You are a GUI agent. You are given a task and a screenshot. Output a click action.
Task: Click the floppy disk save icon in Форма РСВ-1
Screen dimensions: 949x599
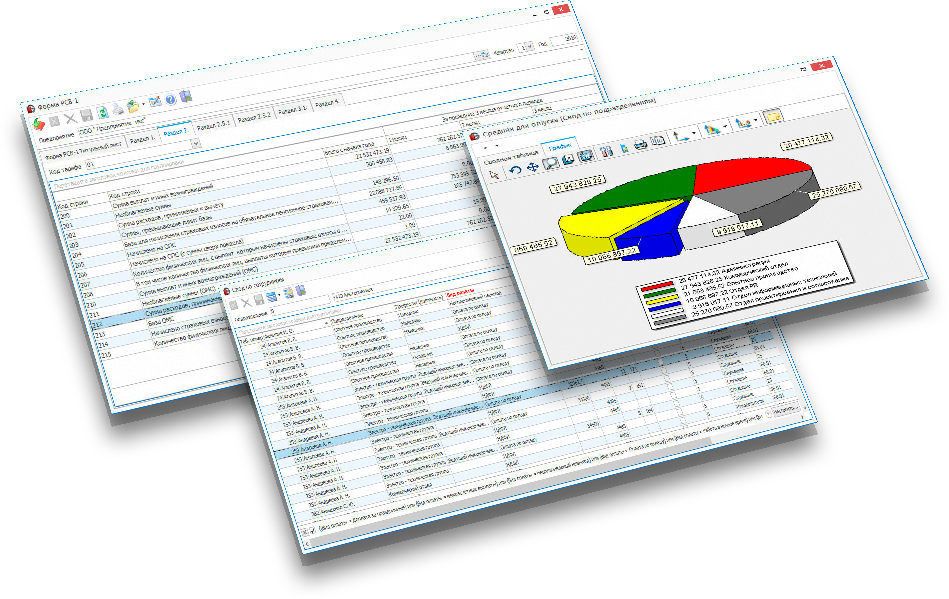pos(86,114)
